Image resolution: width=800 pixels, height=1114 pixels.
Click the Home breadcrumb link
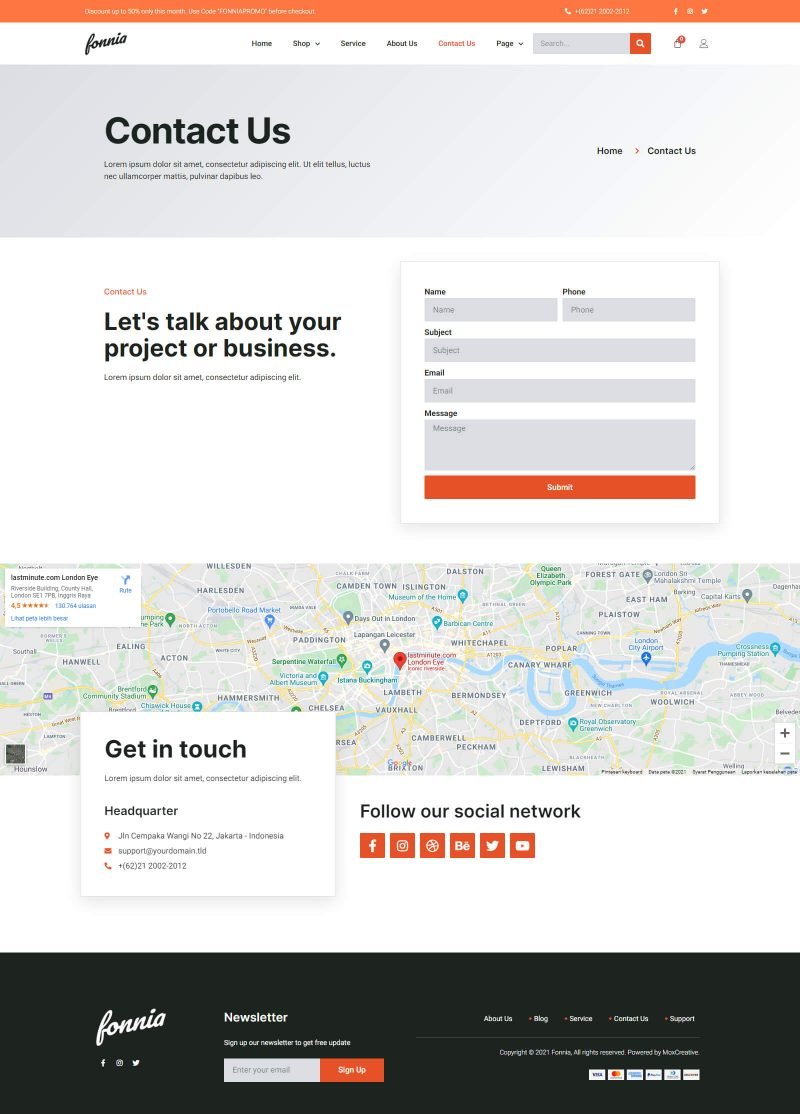(x=609, y=151)
